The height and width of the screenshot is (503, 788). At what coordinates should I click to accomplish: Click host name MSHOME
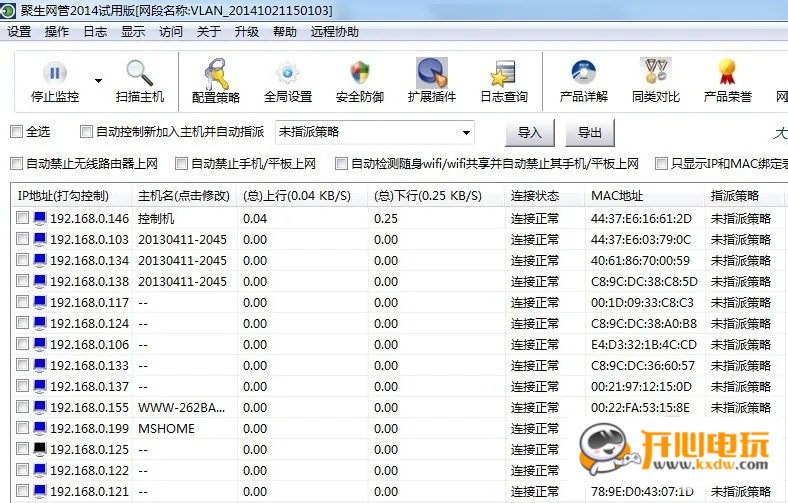(166, 429)
